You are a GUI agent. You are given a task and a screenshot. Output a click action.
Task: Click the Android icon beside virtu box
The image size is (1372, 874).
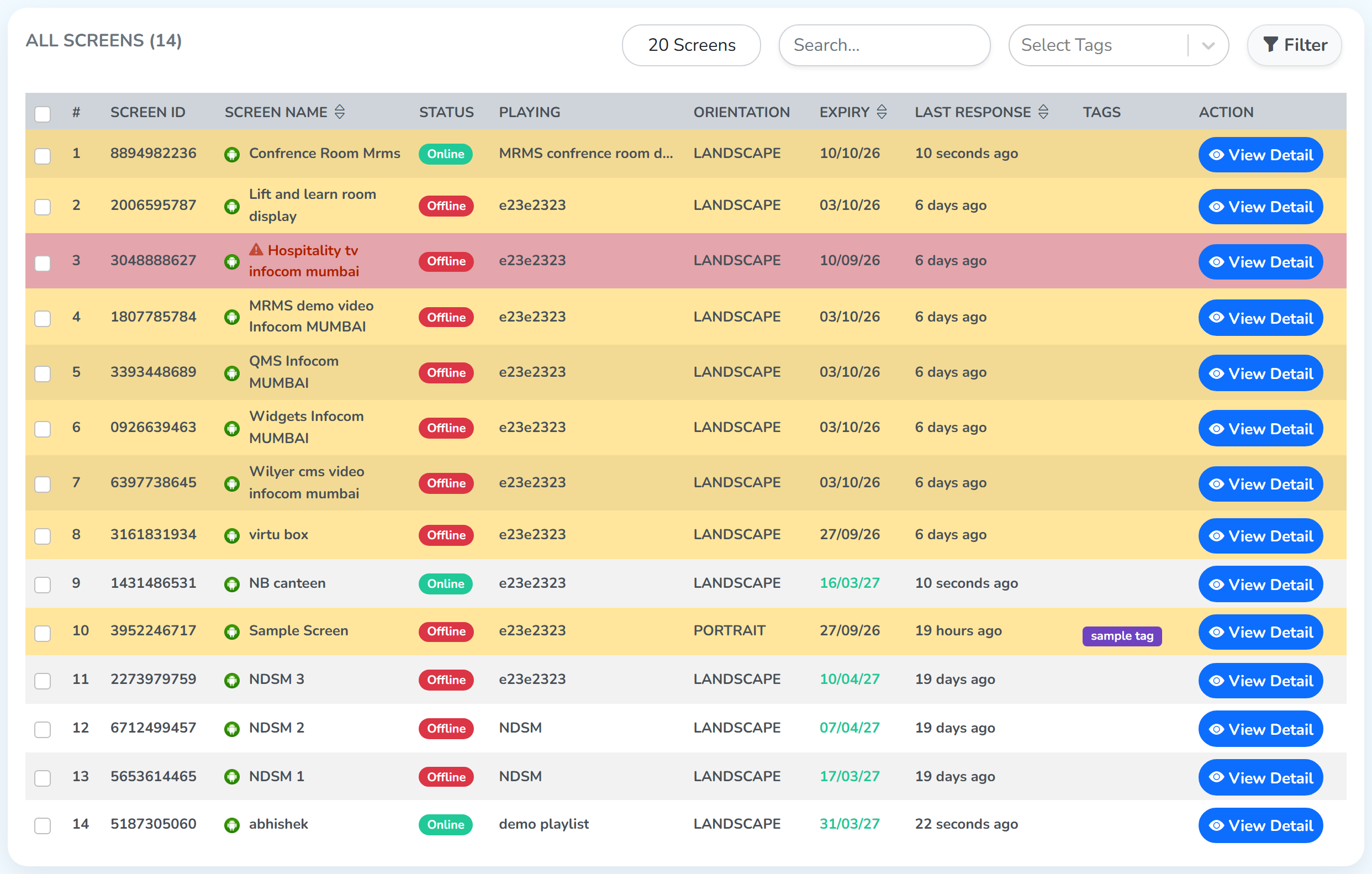pyautogui.click(x=232, y=535)
